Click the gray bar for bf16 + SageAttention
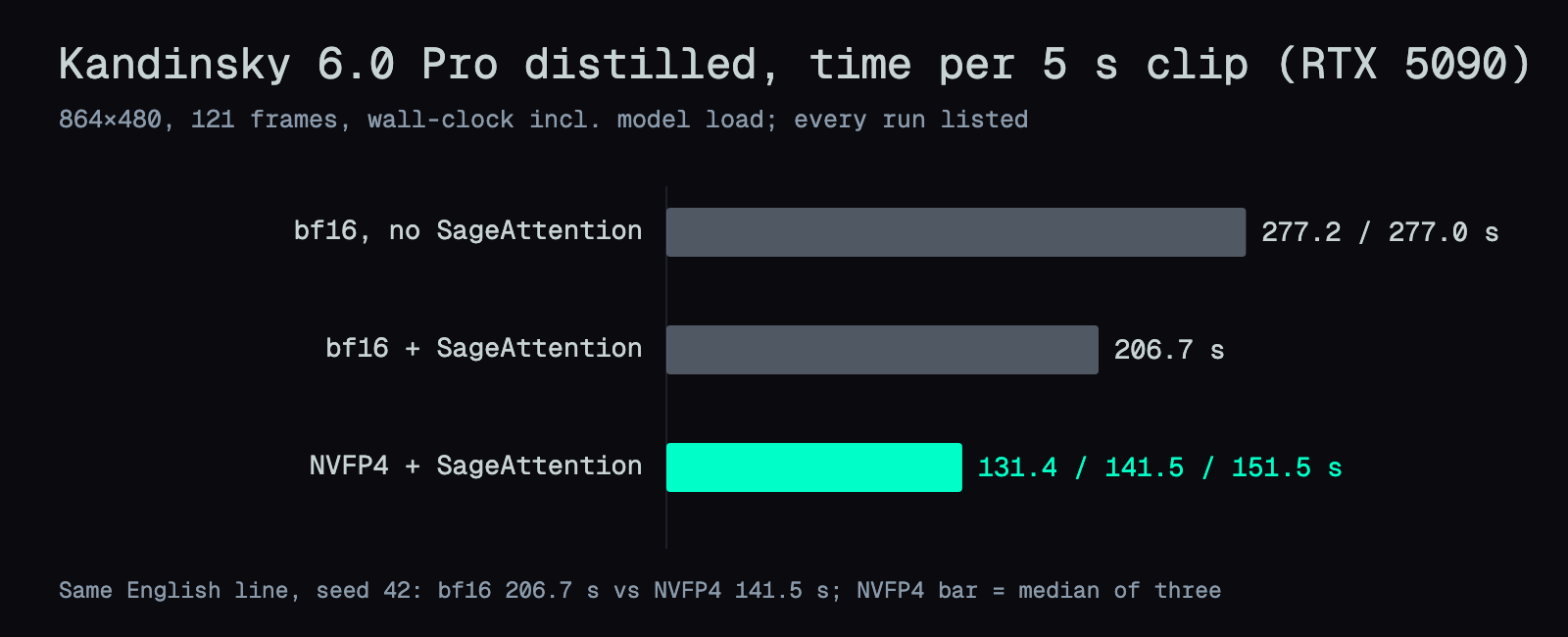The image size is (1568, 637). point(882,350)
